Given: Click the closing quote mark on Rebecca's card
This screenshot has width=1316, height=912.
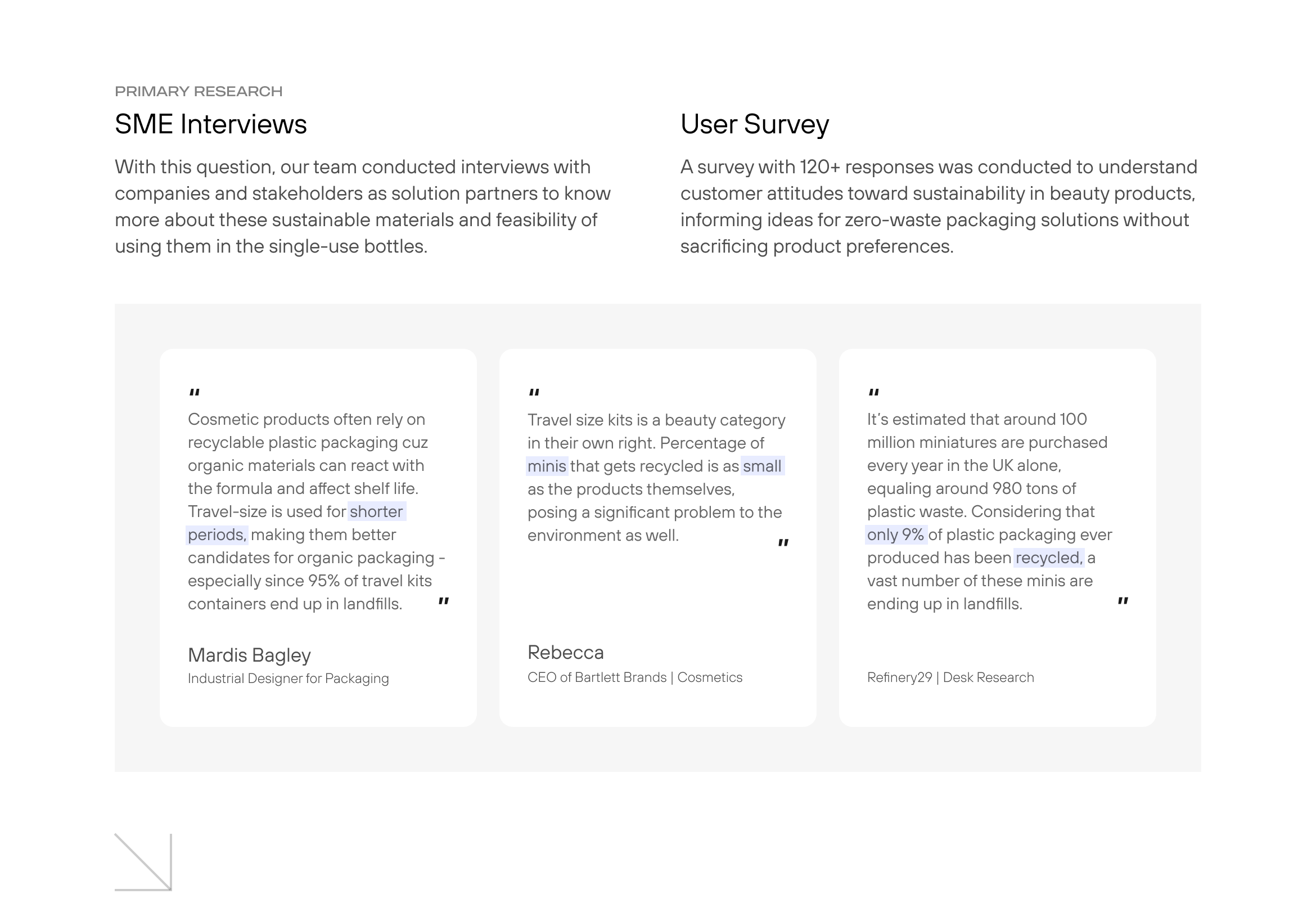Looking at the screenshot, I should tap(783, 543).
